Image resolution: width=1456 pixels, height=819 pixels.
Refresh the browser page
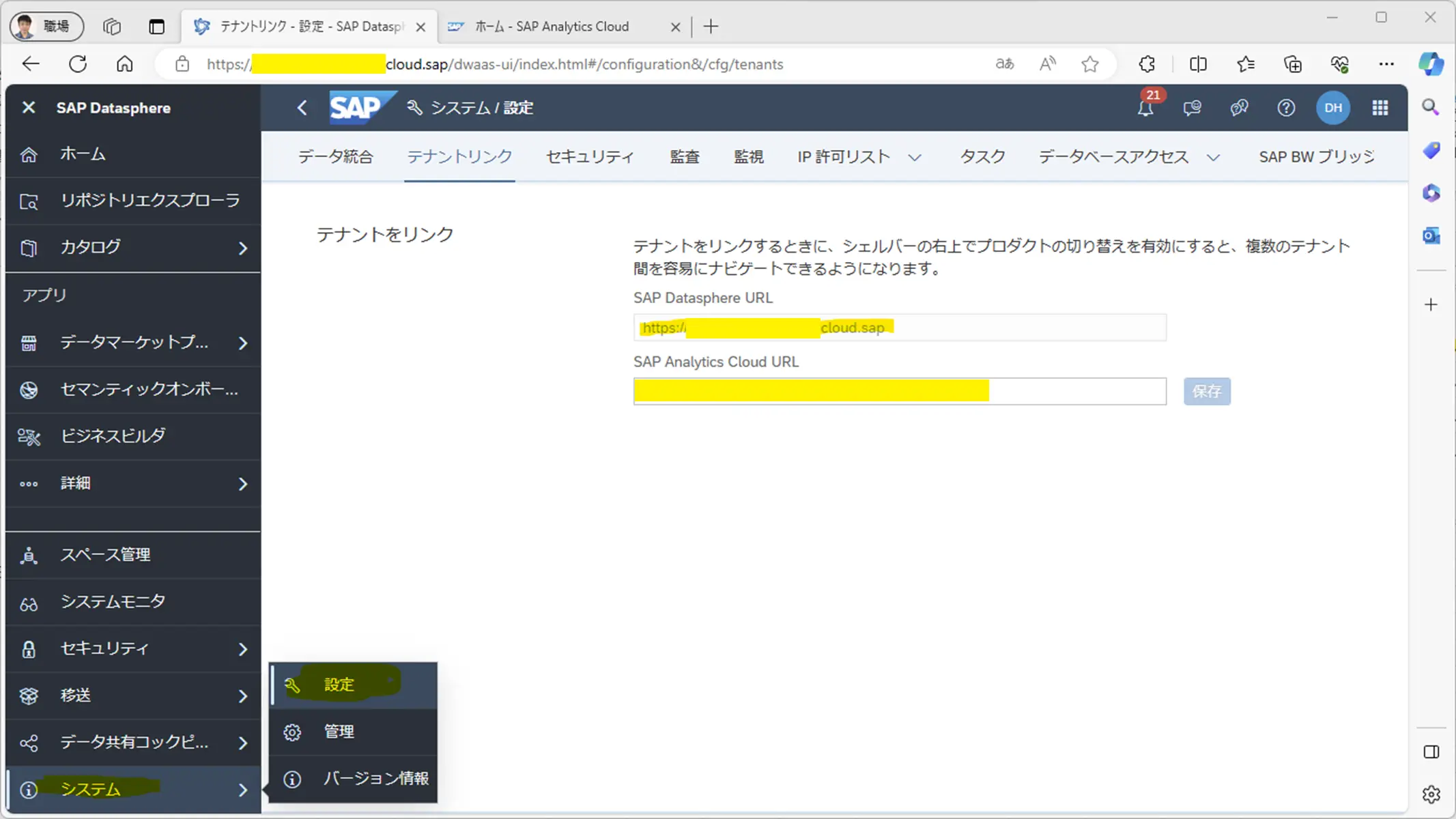point(78,64)
